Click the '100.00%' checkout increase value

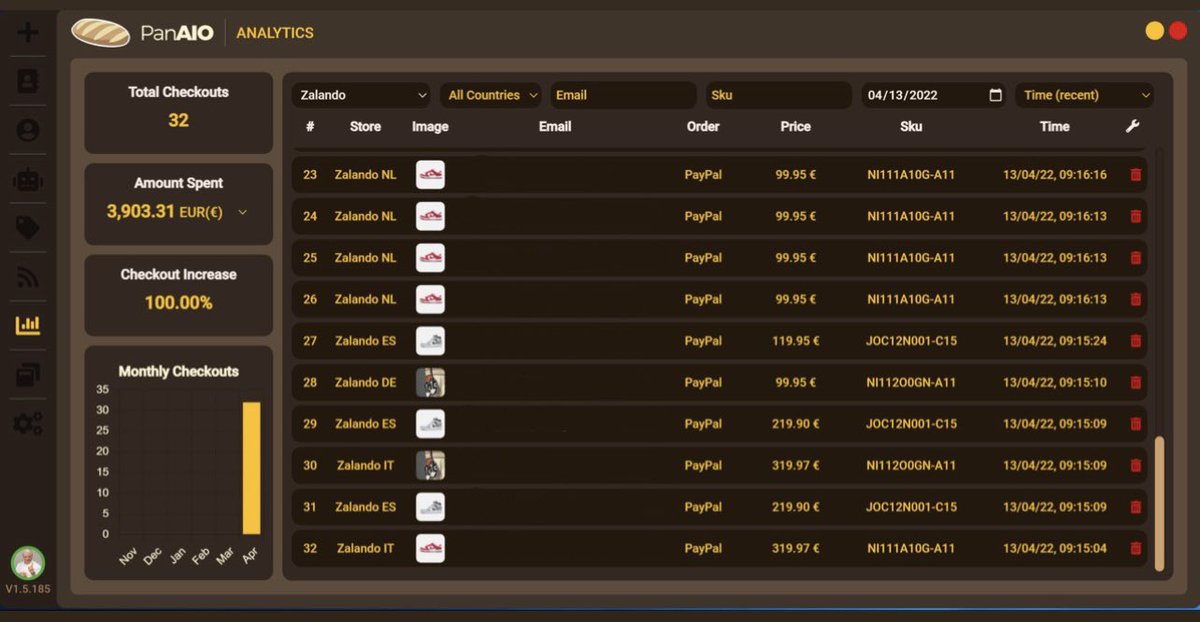(x=178, y=302)
